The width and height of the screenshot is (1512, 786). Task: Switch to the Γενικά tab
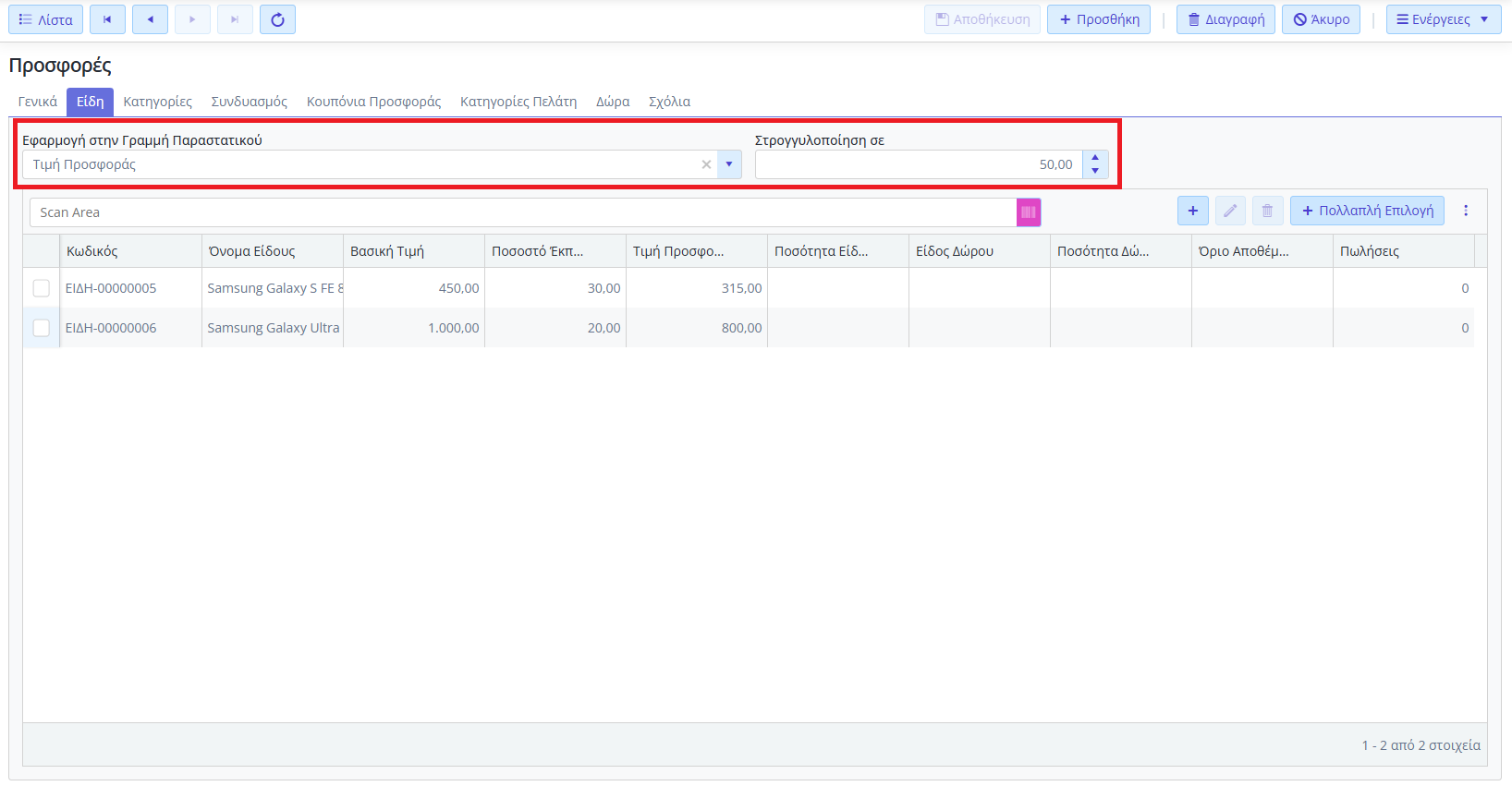click(x=38, y=102)
